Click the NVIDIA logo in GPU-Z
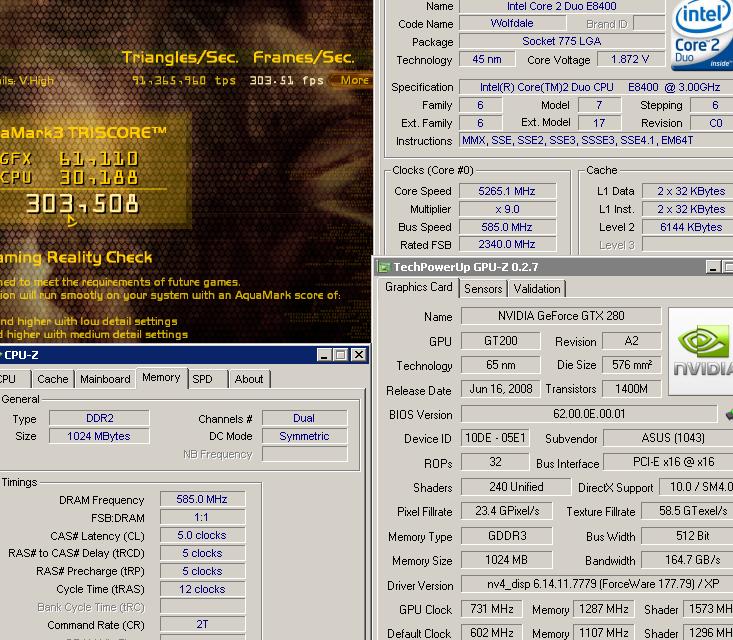Viewport: 733px width, 640px height. pyautogui.click(x=701, y=351)
